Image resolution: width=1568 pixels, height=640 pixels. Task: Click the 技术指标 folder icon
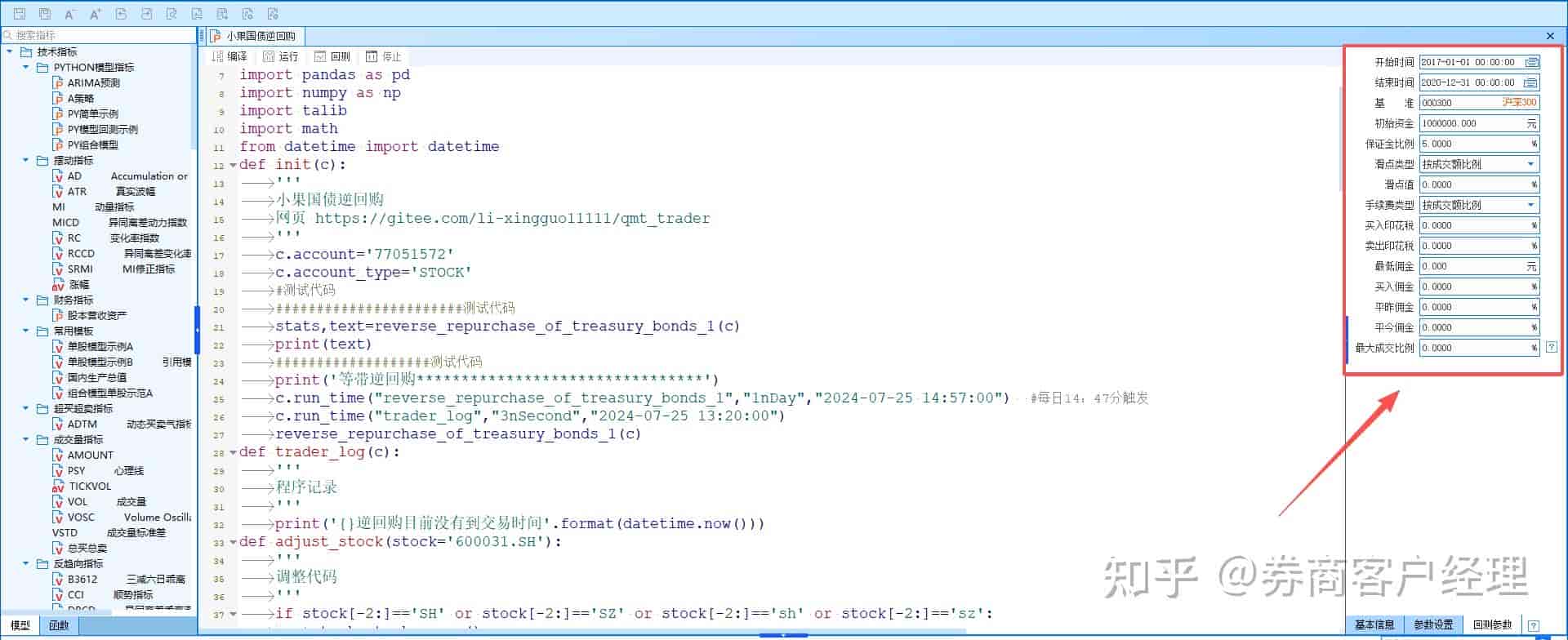click(x=26, y=51)
